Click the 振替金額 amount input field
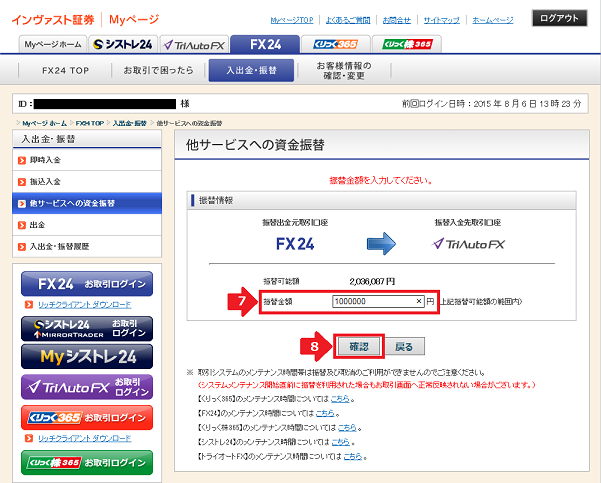Screen dimensions: 601x483 [378, 301]
